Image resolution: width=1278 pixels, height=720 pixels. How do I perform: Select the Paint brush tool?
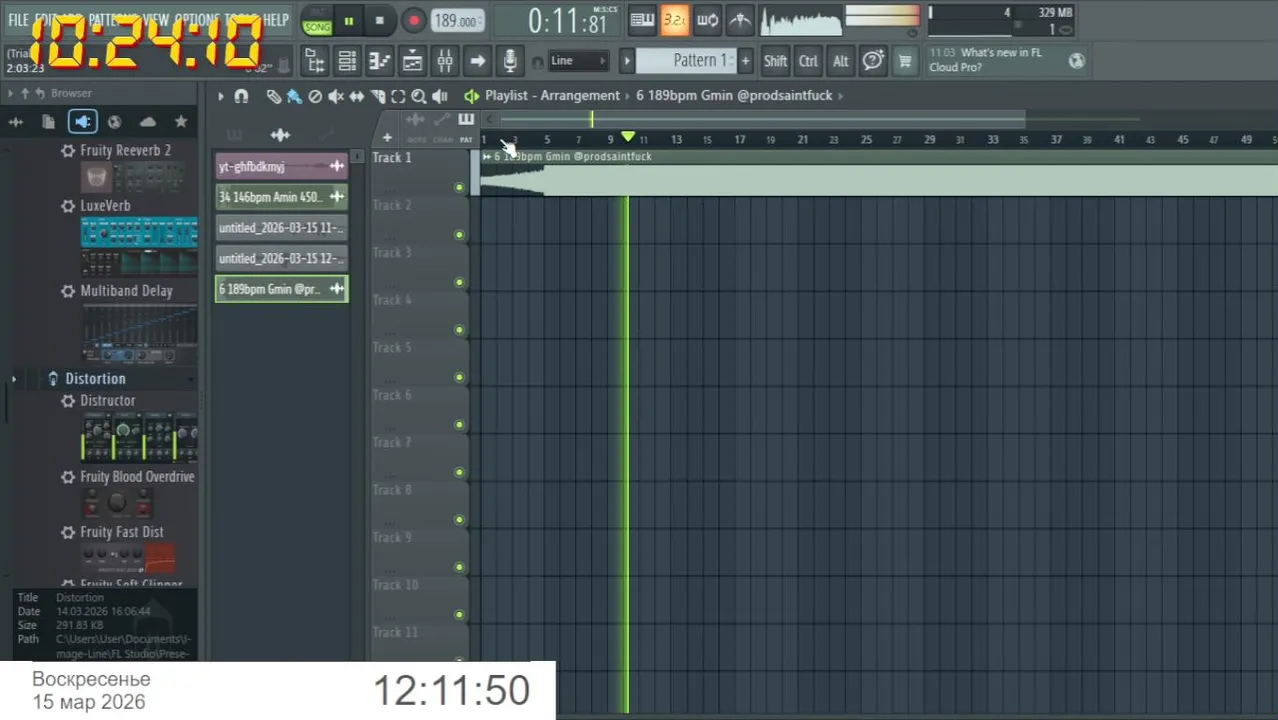coord(294,96)
